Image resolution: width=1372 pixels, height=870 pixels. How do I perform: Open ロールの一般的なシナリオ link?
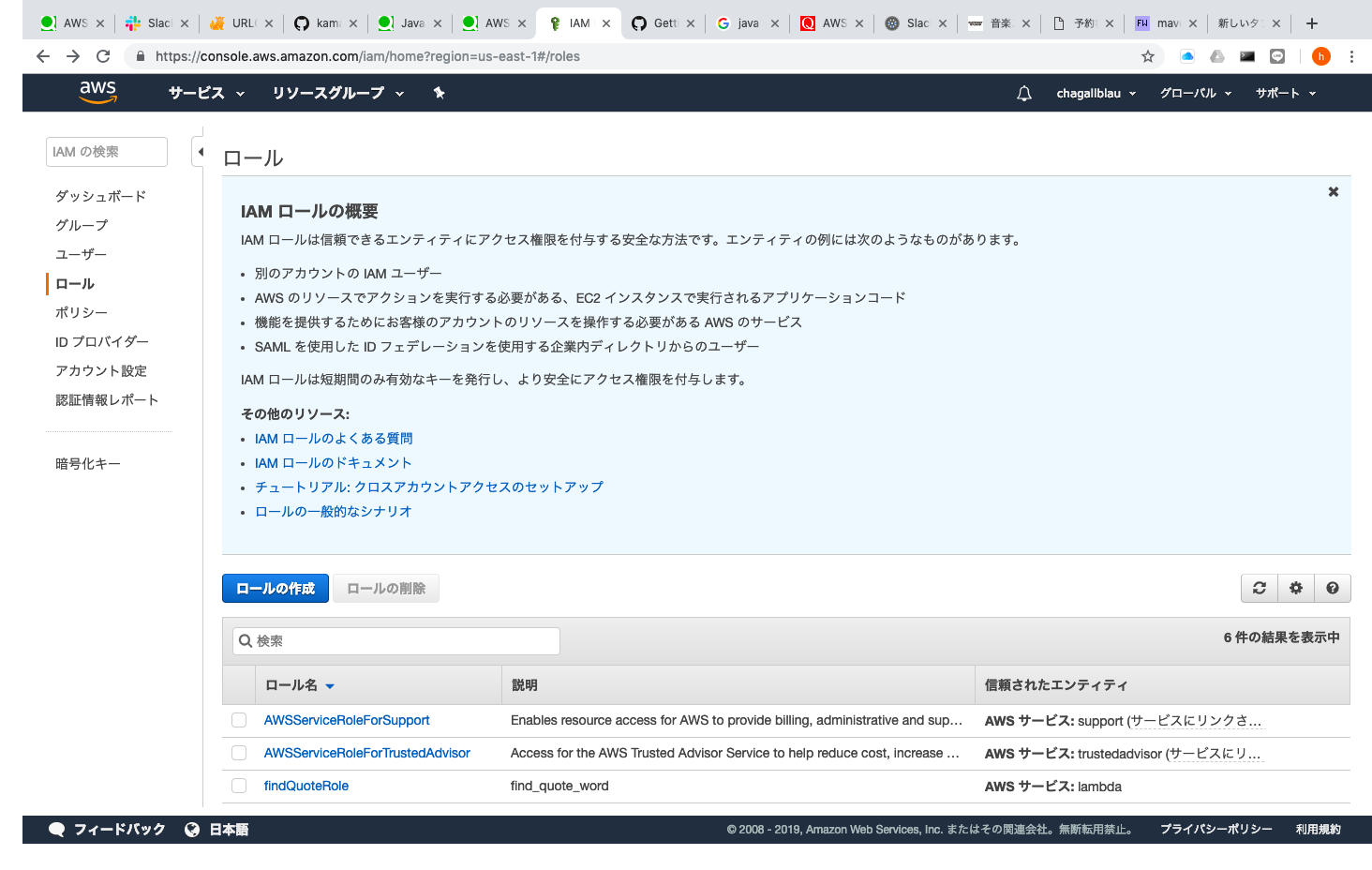pyautogui.click(x=334, y=511)
